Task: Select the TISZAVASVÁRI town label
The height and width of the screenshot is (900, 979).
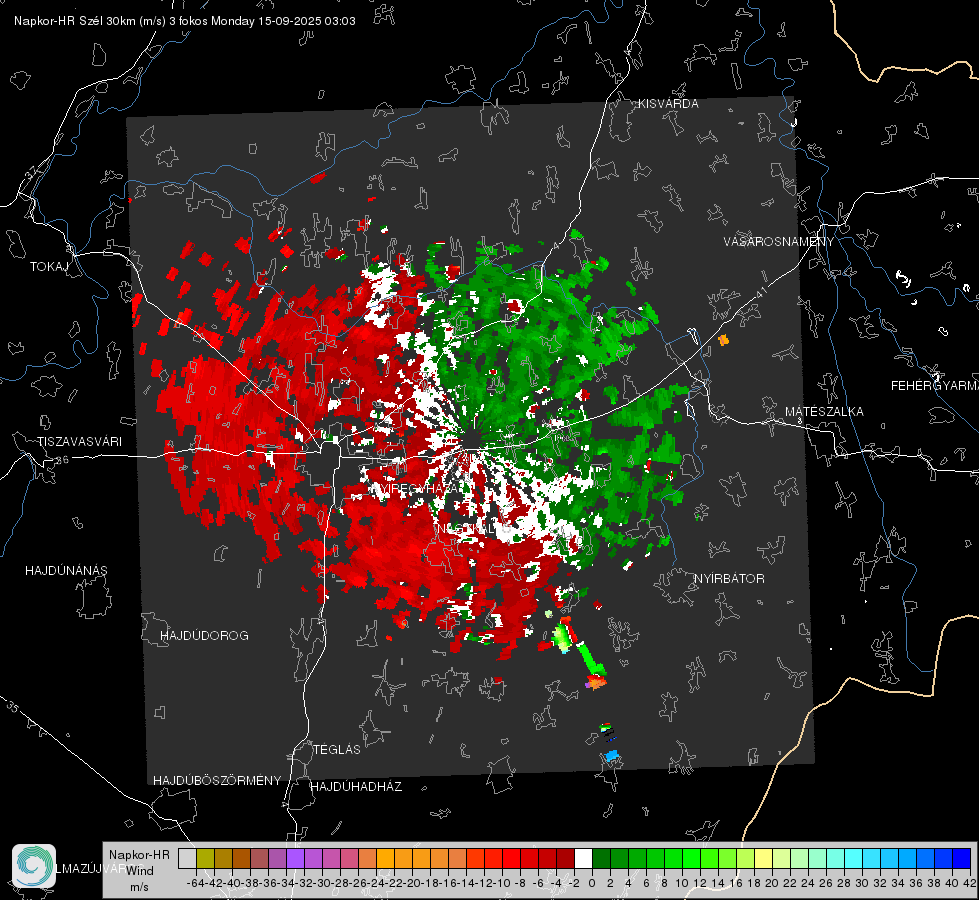Action: [80, 442]
